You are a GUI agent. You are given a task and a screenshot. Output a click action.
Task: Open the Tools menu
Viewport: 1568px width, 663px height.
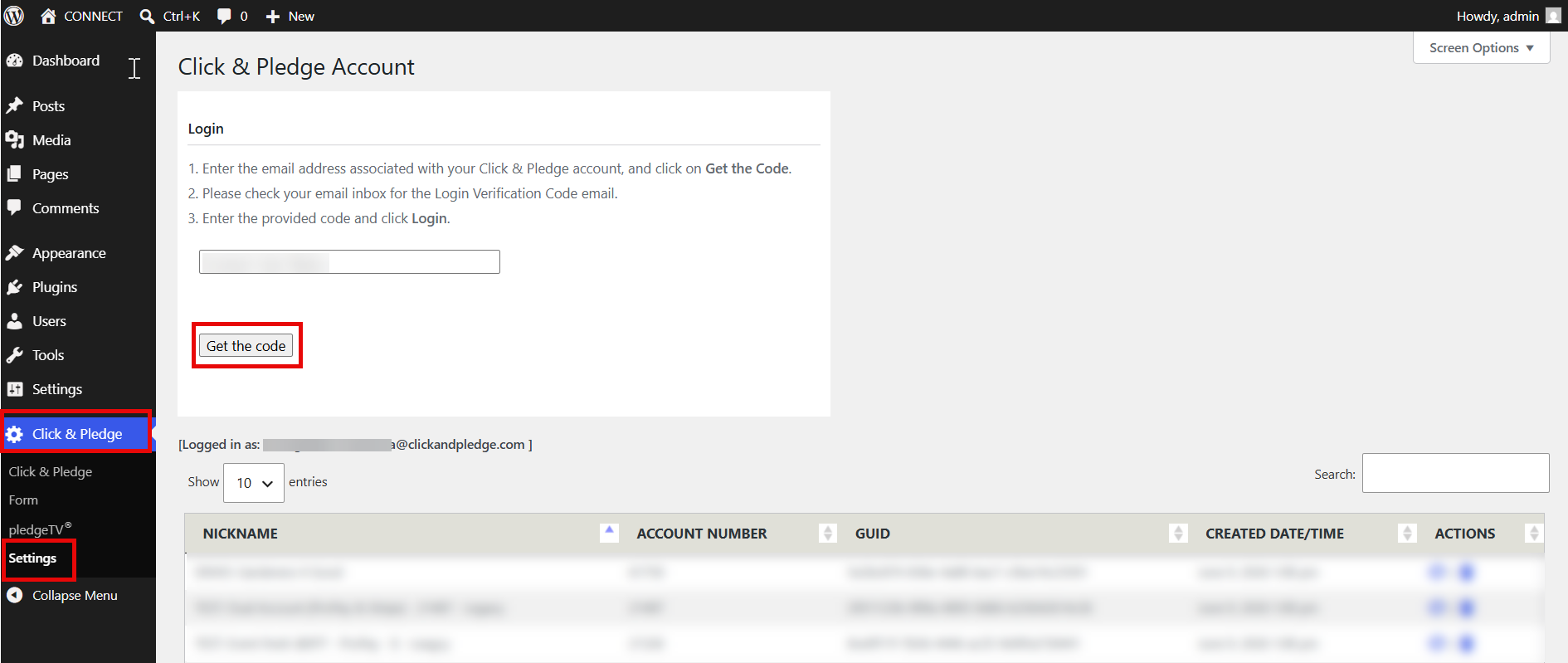tap(48, 355)
